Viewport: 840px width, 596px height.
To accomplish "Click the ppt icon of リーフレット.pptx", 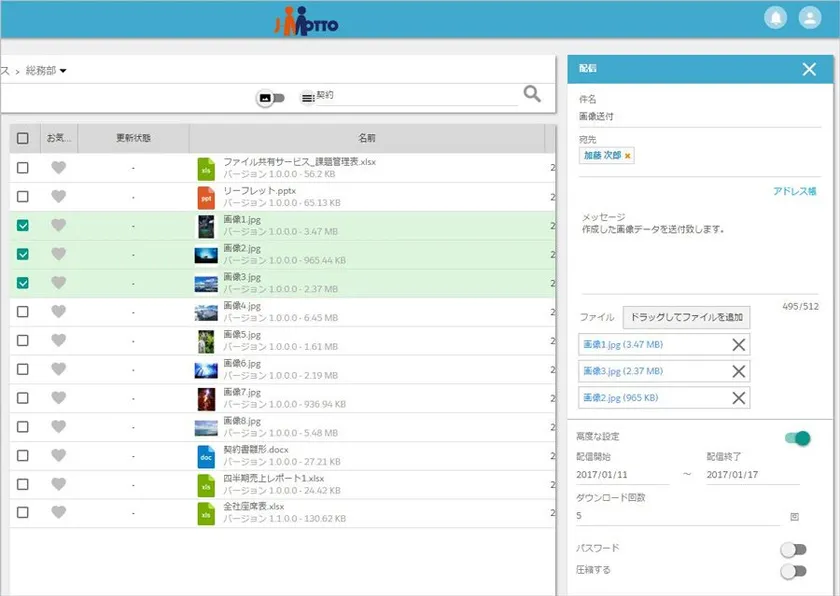I will point(206,197).
